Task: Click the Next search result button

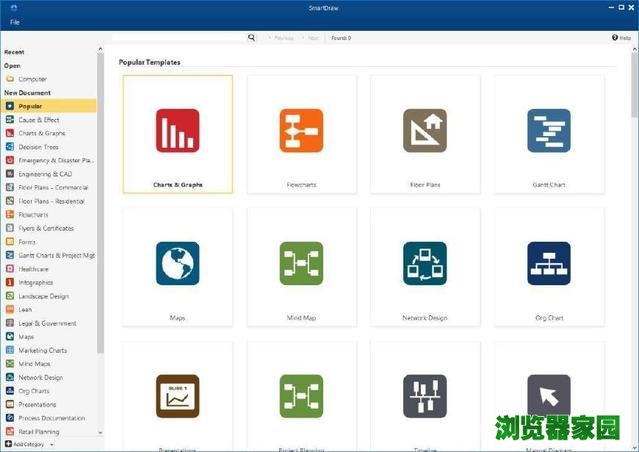Action: (x=312, y=38)
